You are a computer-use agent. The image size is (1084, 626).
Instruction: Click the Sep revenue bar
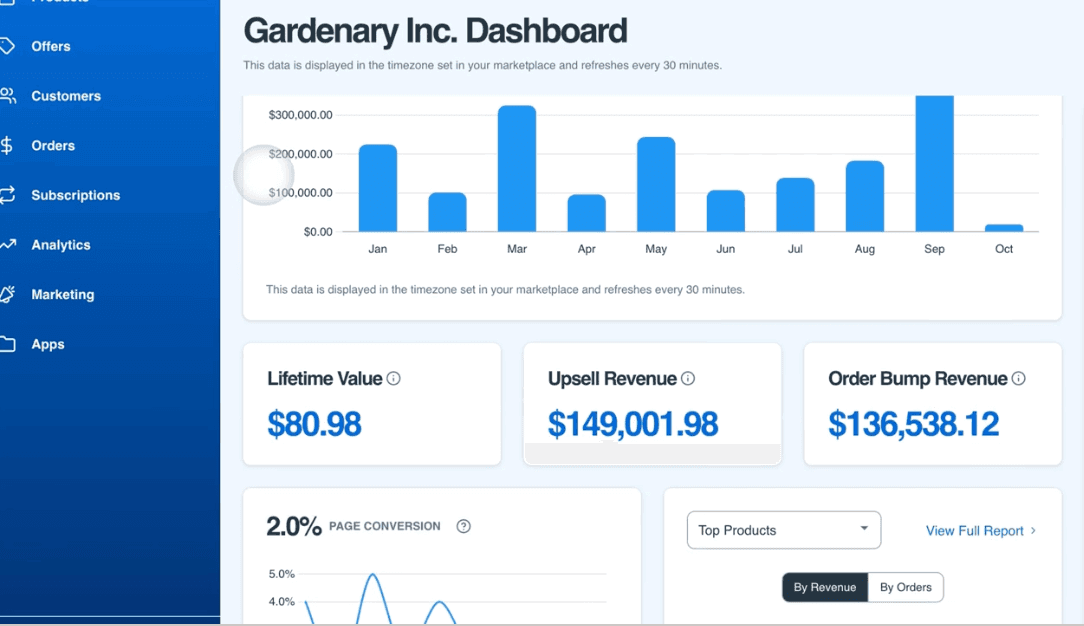935,164
